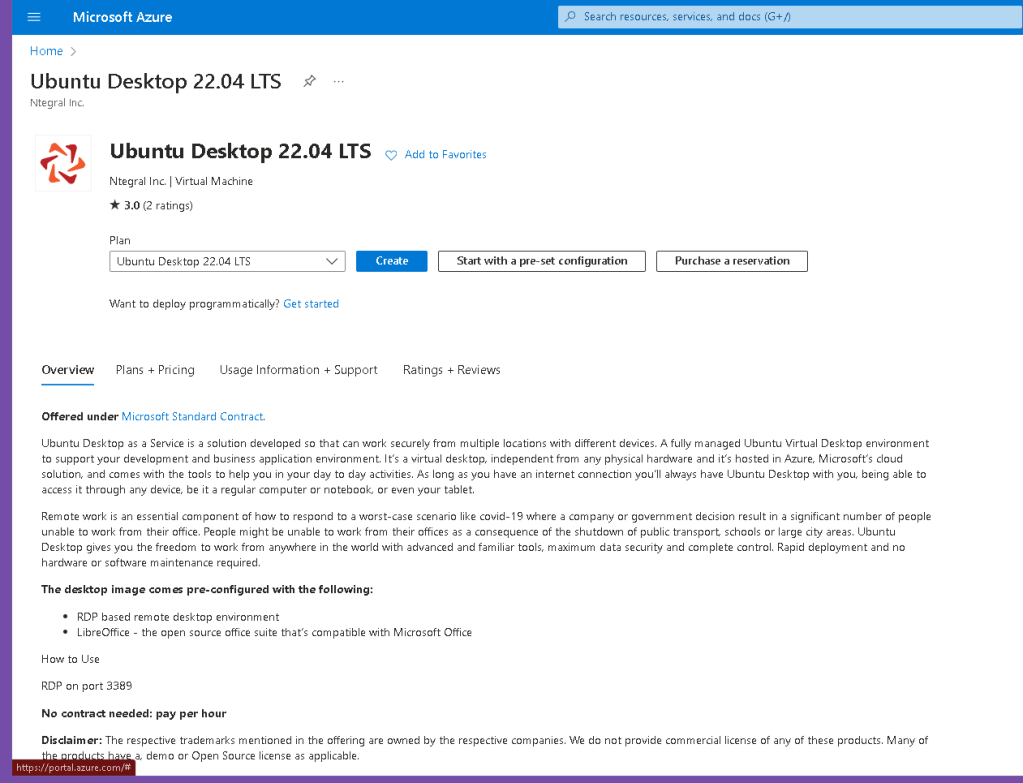The height and width of the screenshot is (783, 1023).
Task: Open the Get started link
Action: coord(311,304)
